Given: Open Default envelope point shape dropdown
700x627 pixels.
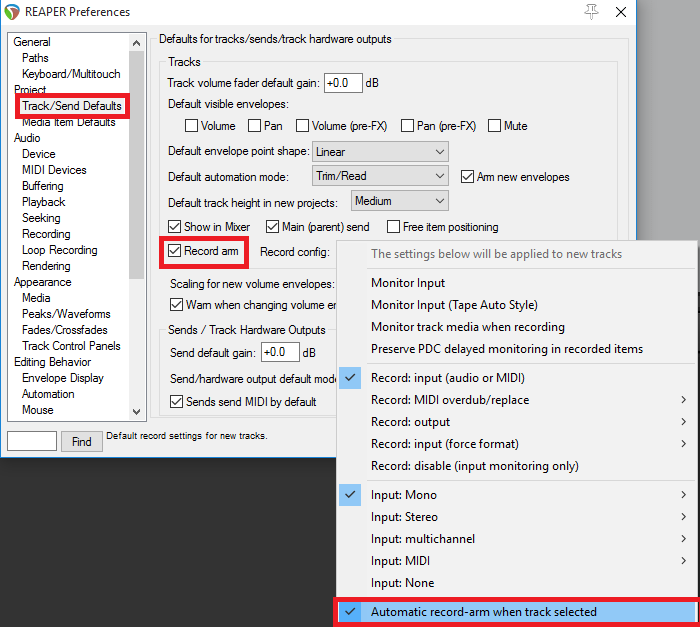Looking at the screenshot, I should (x=380, y=152).
